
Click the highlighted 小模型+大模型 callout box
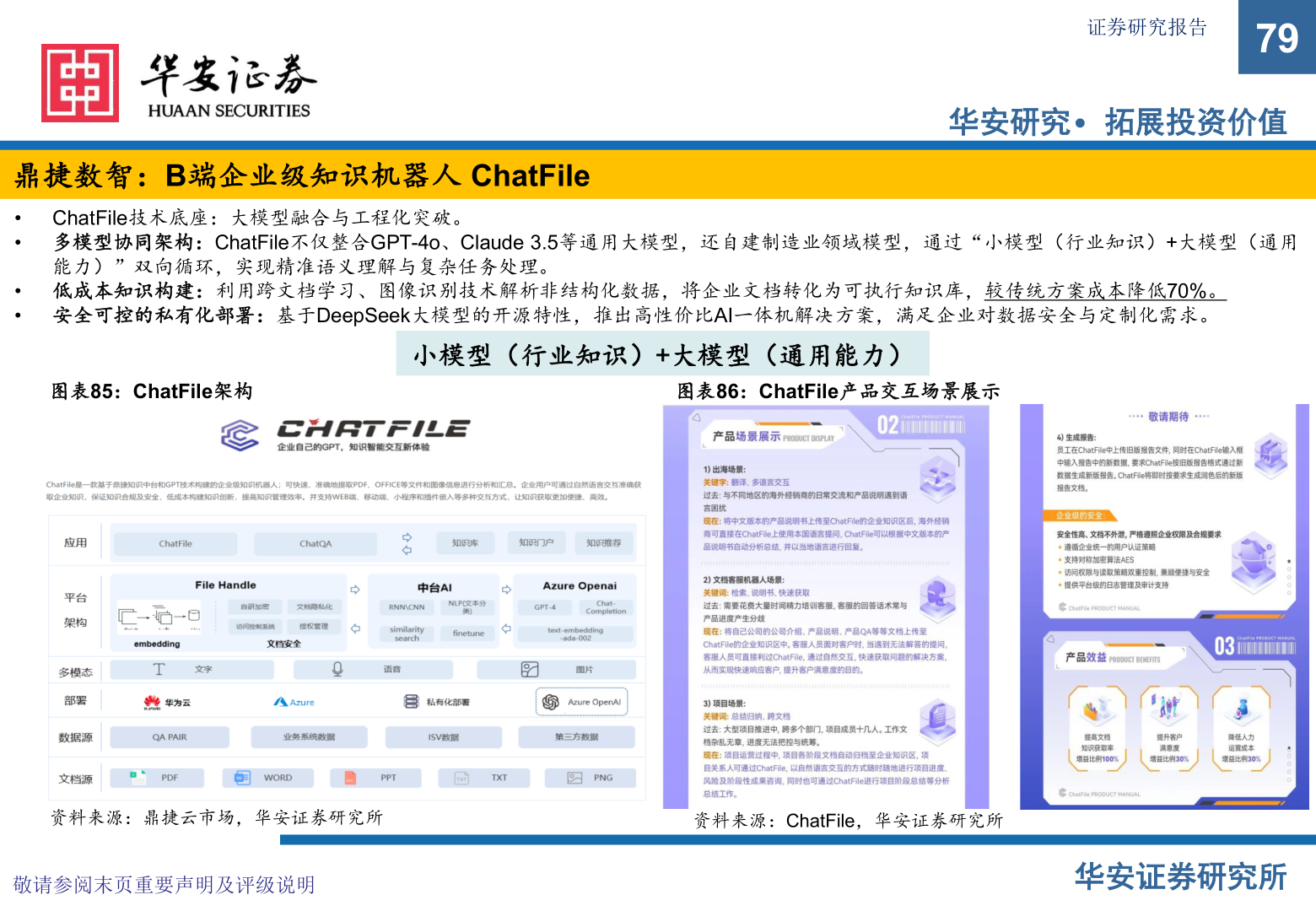point(663,354)
